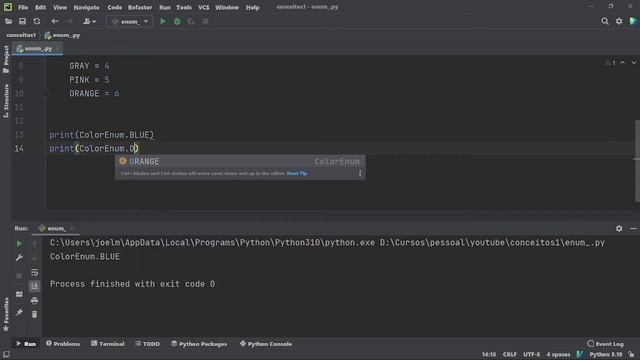Screen dimensions: 640x360
Task: Close the enum_ tab in Run panel
Action: [72, 229]
